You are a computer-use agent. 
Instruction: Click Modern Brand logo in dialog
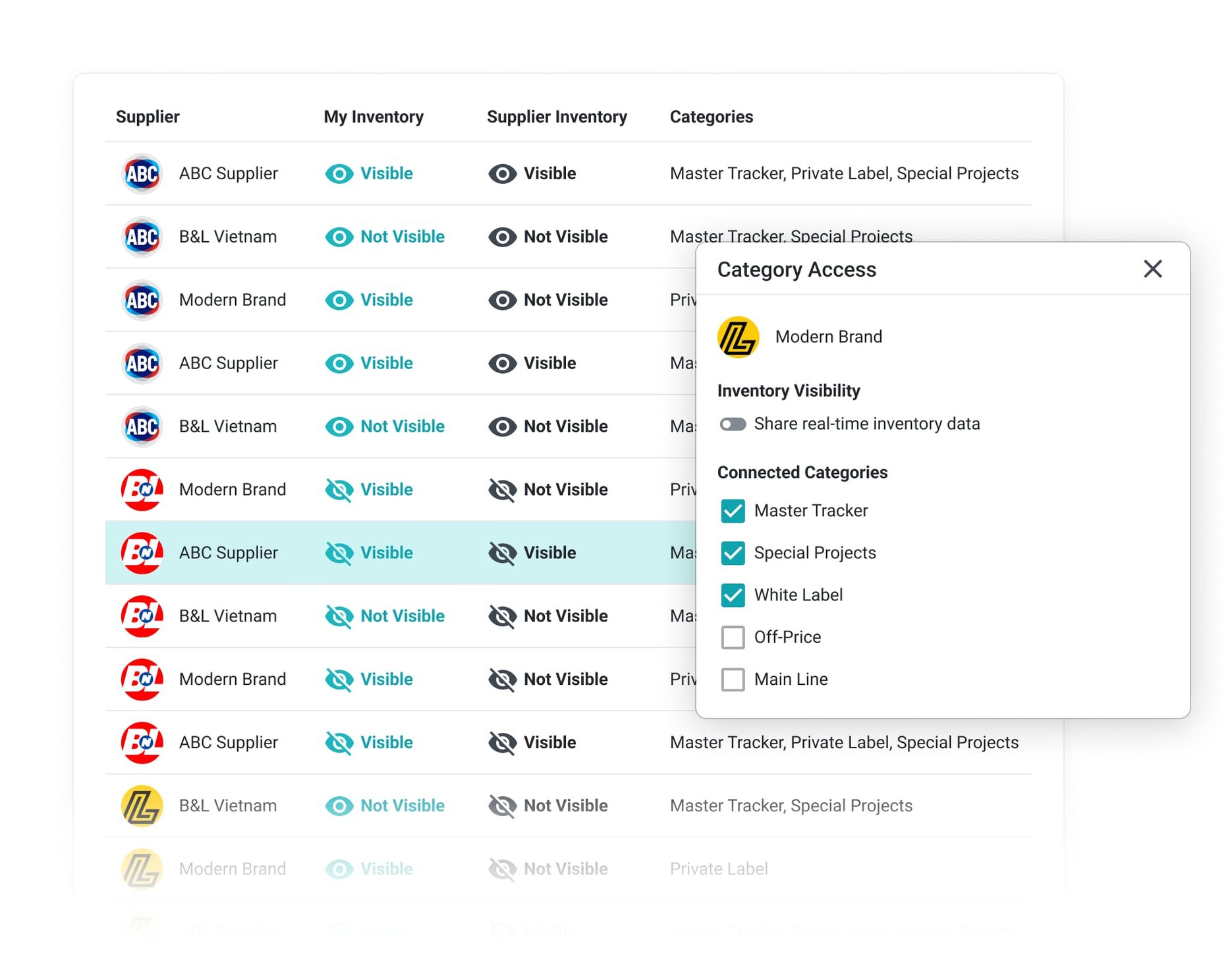click(x=738, y=337)
